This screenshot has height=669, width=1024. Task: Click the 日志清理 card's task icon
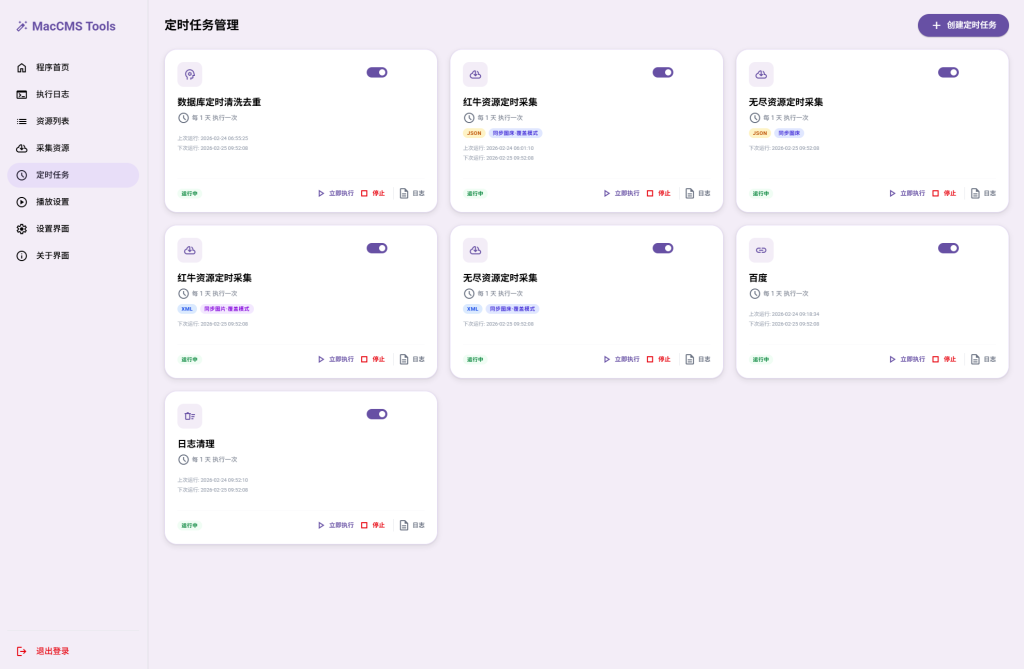190,416
